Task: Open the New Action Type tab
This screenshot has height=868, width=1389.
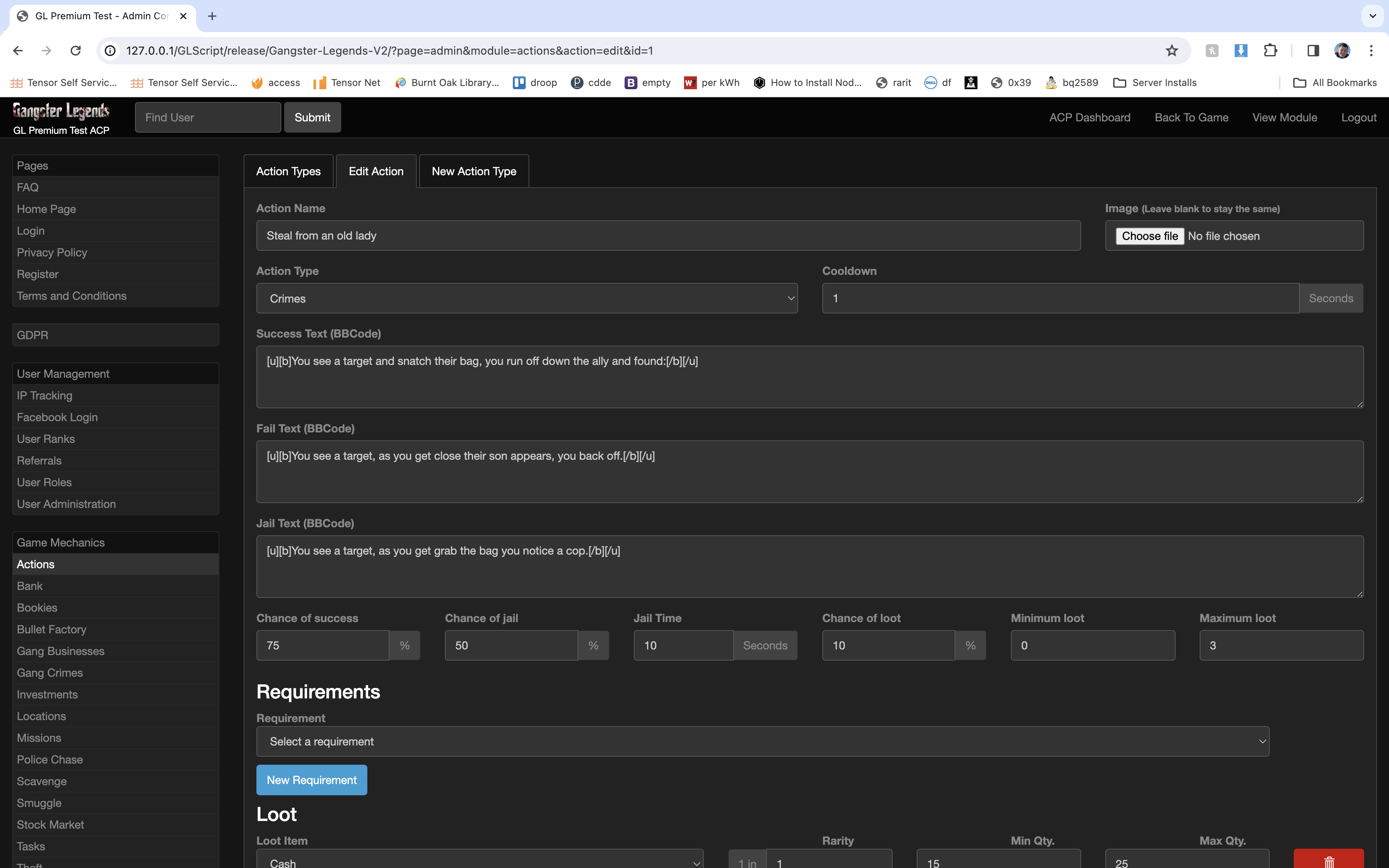Action: (473, 171)
